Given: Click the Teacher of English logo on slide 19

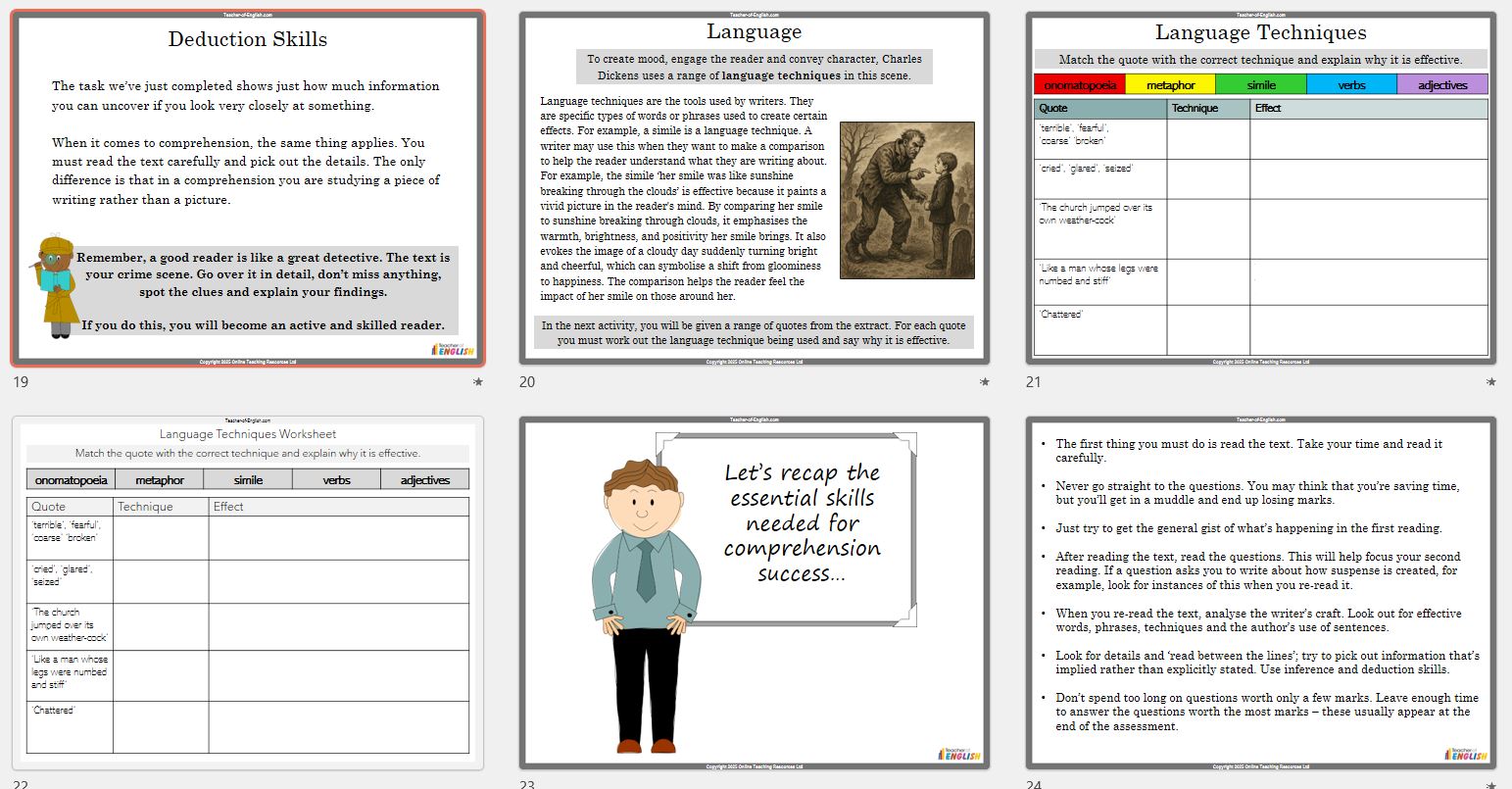Looking at the screenshot, I should click(453, 350).
